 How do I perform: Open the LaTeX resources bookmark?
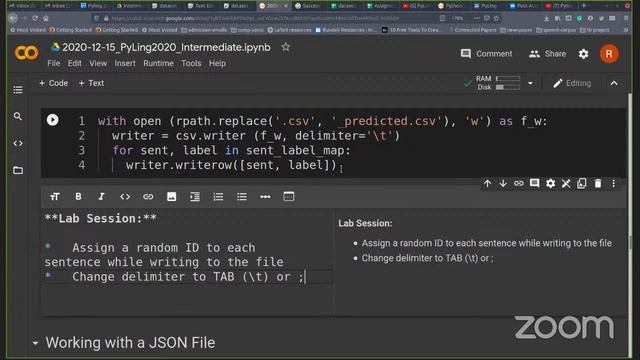289,30
